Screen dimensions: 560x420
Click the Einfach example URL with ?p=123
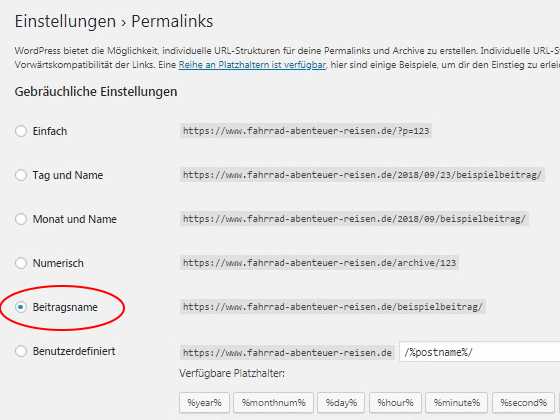point(306,131)
